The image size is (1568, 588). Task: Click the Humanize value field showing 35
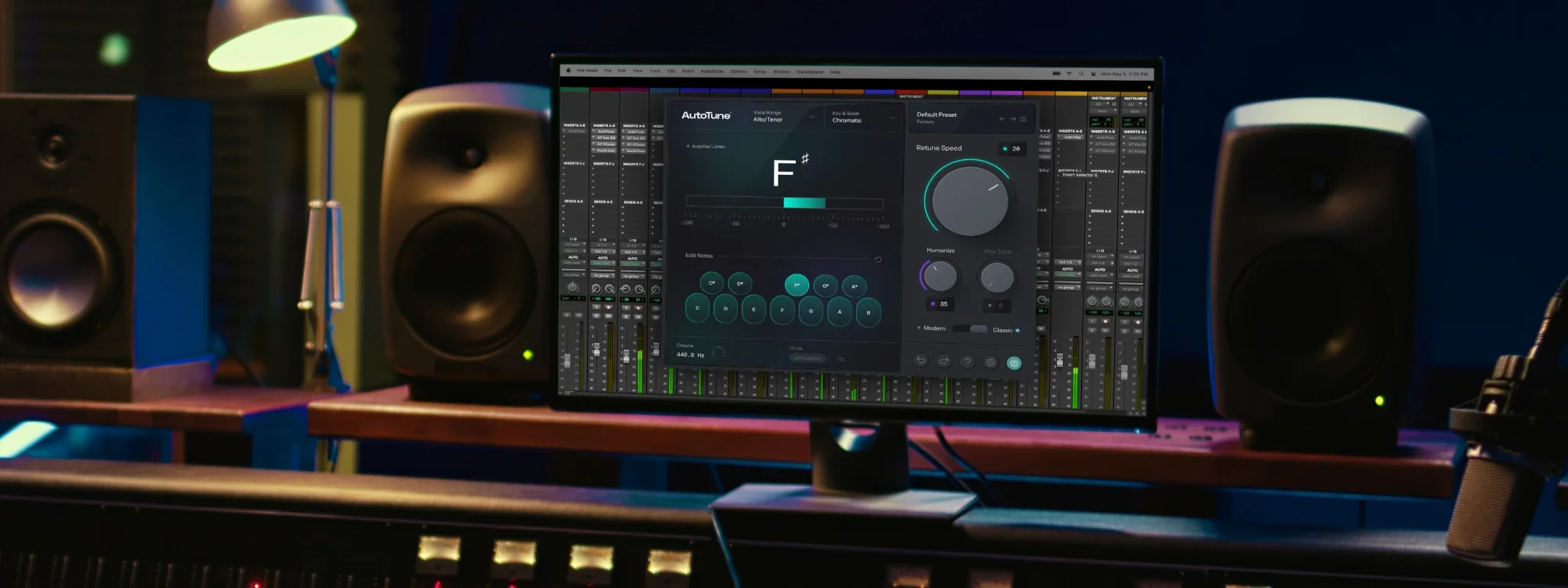[x=939, y=303]
